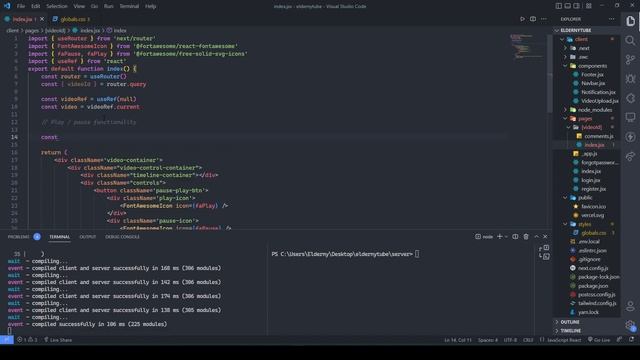Screen dimensions: 640x360
Task: Open the File menu
Action: click(21, 6)
